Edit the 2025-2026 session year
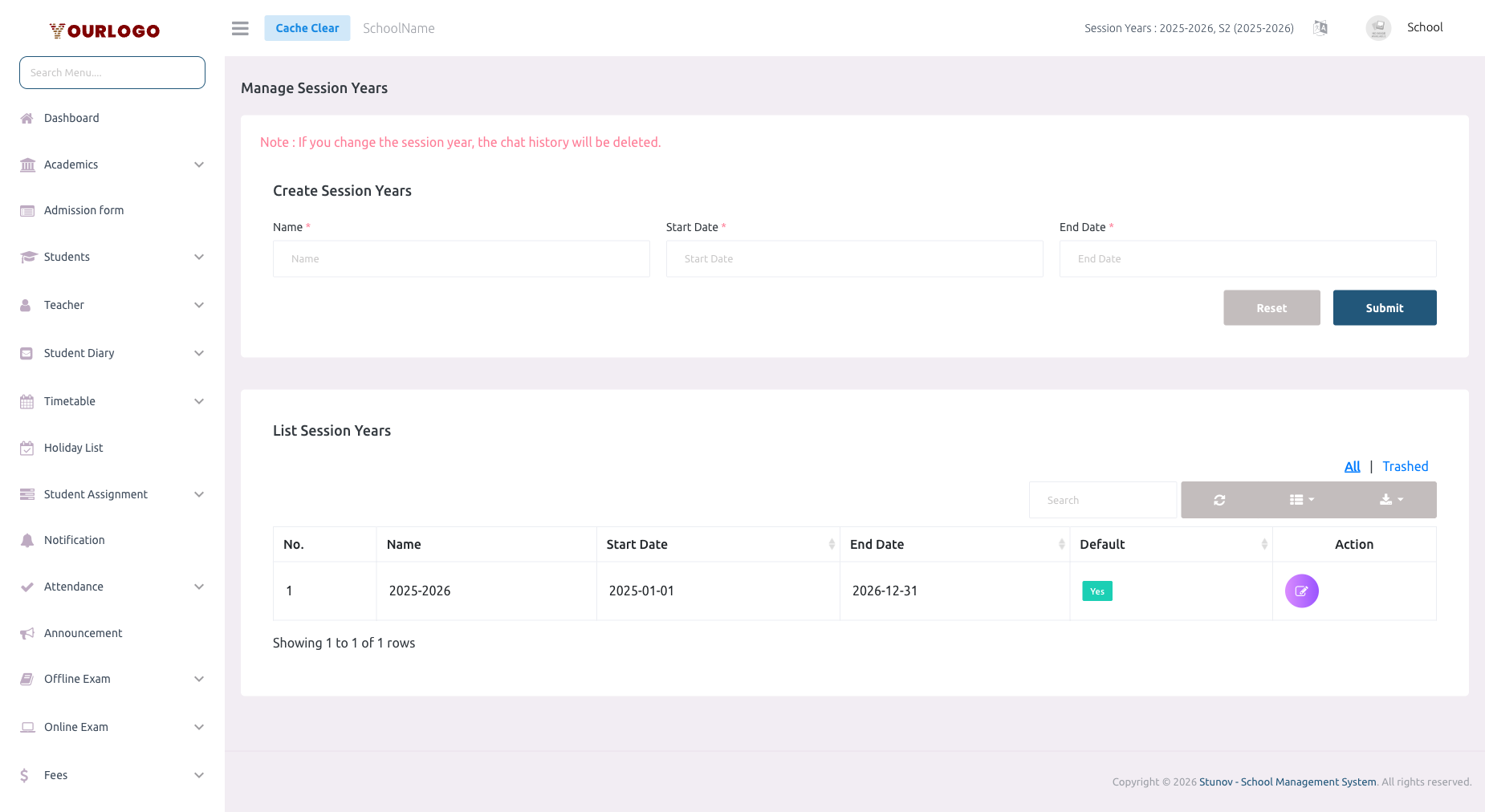 tap(1302, 591)
